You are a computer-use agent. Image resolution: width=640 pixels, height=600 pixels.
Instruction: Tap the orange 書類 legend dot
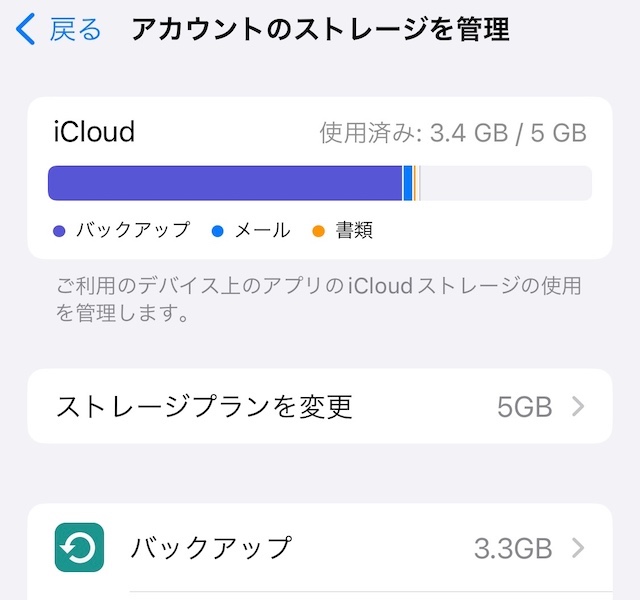pyautogui.click(x=319, y=231)
